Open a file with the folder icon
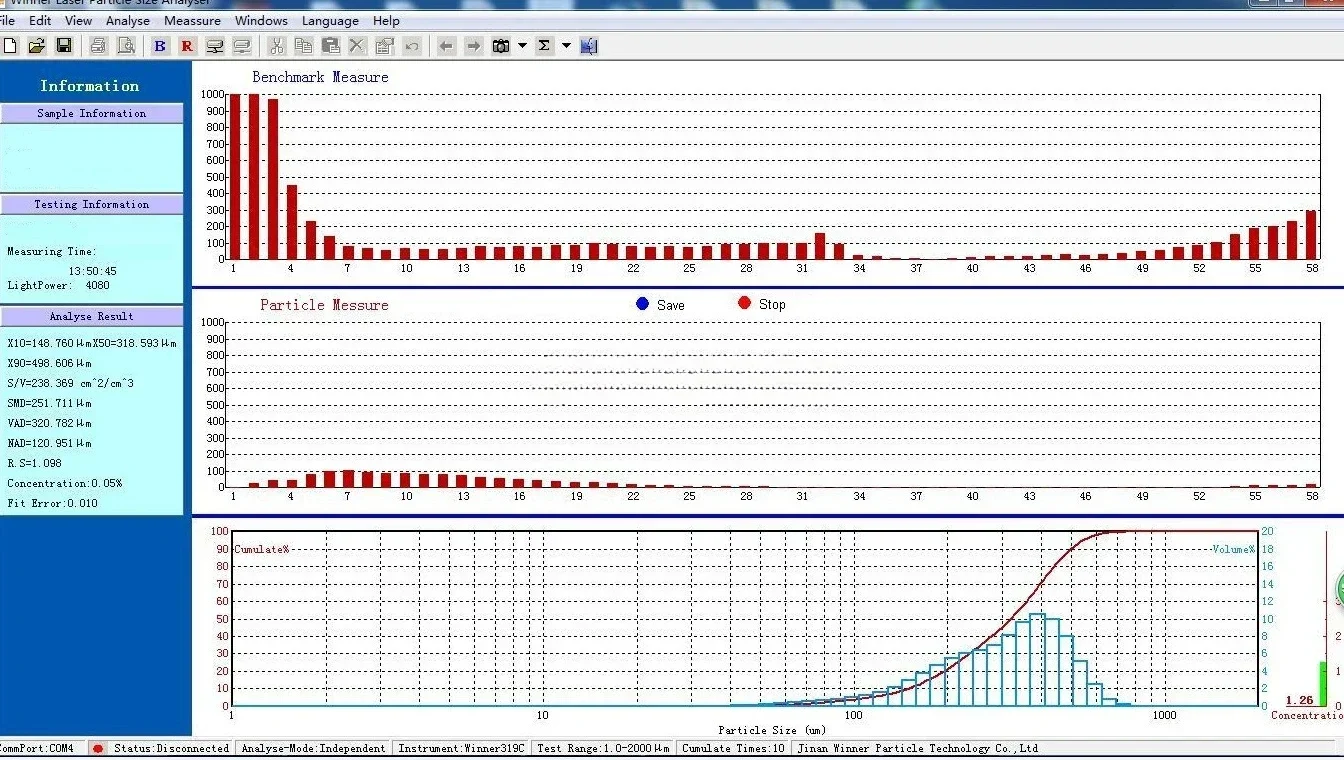The image size is (1344, 760). tap(37, 46)
